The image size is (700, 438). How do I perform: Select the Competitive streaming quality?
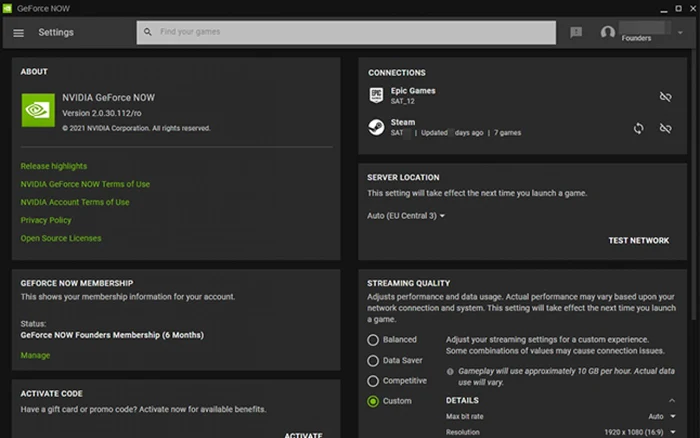(x=373, y=381)
